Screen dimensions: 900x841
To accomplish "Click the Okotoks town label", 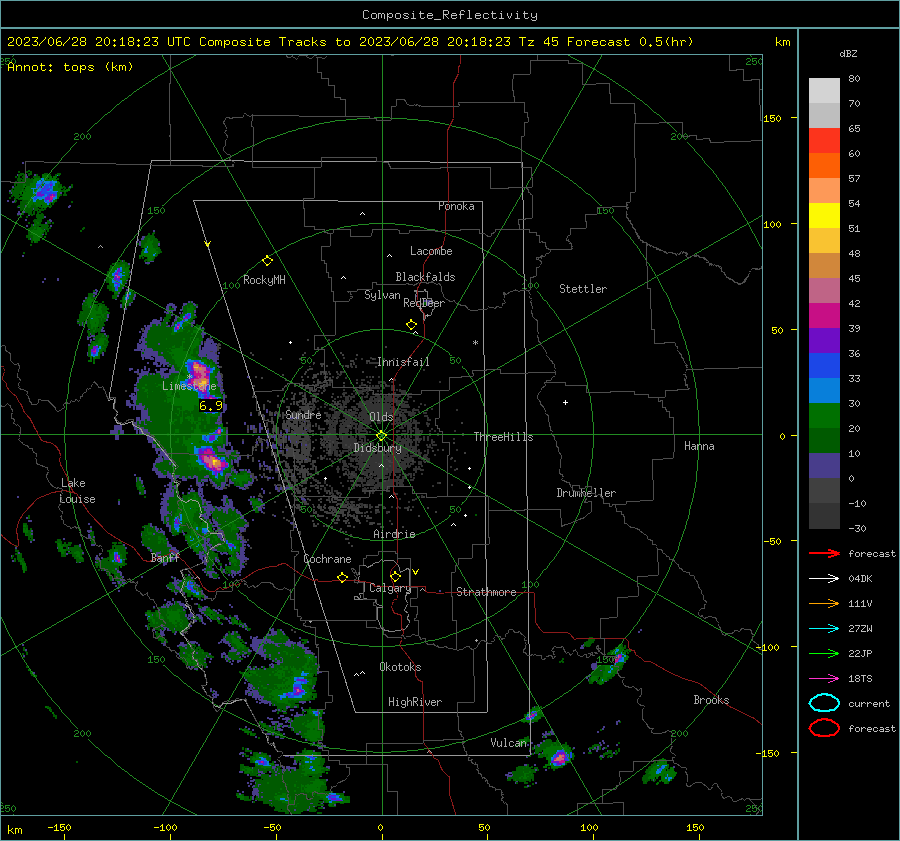I will (400, 667).
